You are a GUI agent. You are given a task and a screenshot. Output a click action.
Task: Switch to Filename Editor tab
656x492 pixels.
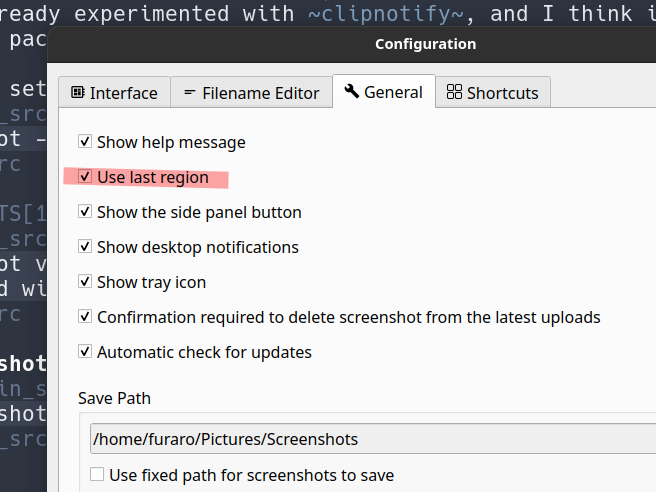tap(250, 93)
